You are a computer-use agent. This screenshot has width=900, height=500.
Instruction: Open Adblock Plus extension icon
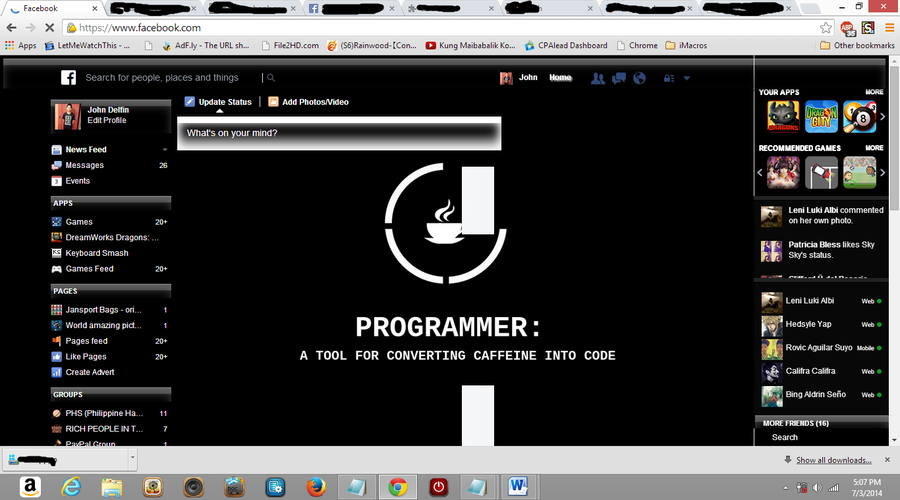click(848, 28)
